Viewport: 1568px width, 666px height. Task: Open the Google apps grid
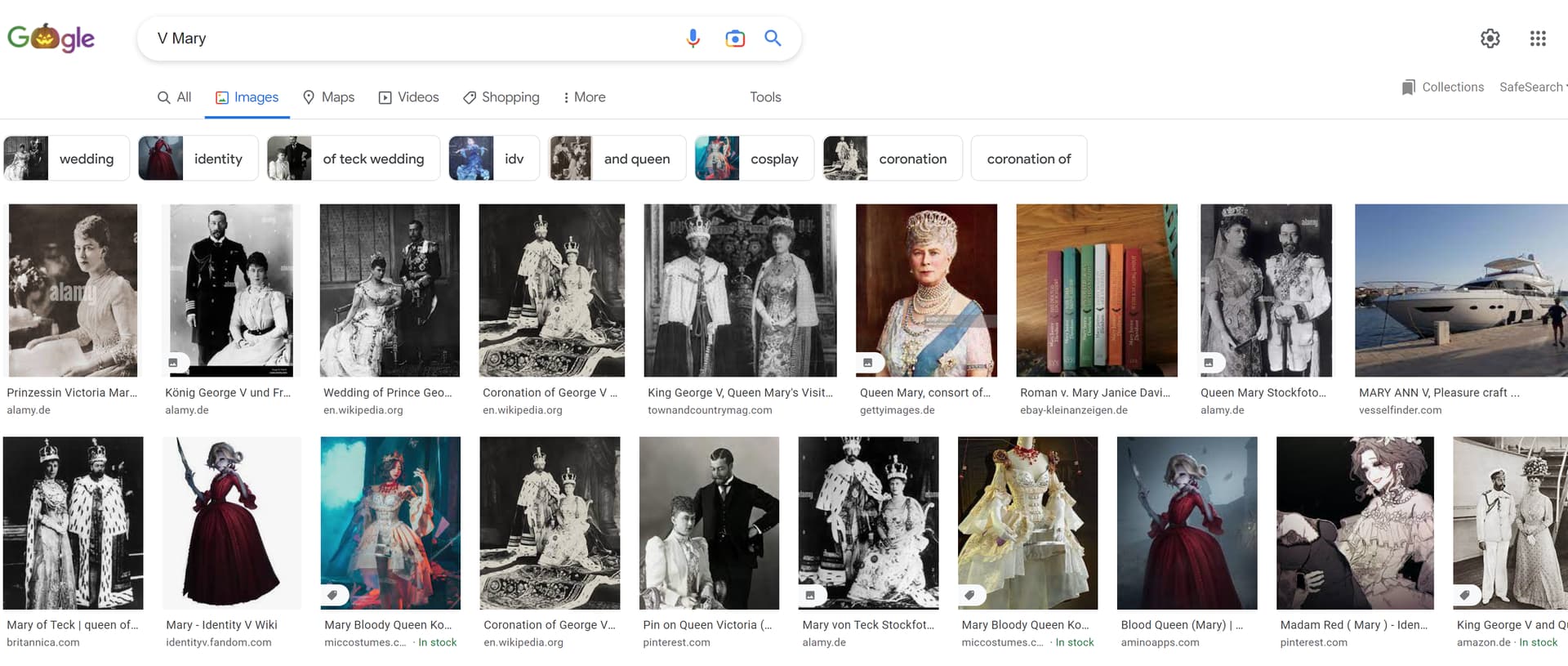point(1538,38)
